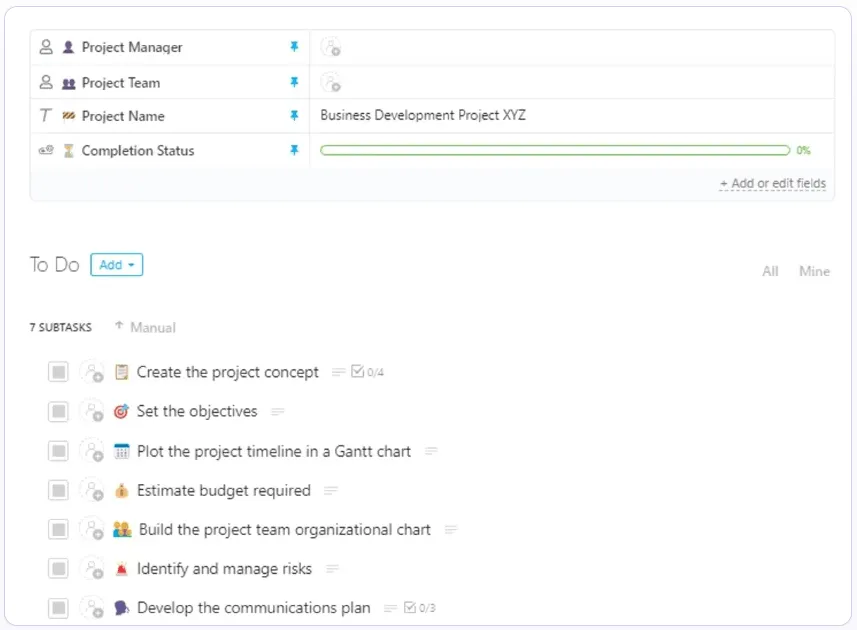Open description icon for Build the project team chart
This screenshot has height=630, width=857.
pos(451,529)
